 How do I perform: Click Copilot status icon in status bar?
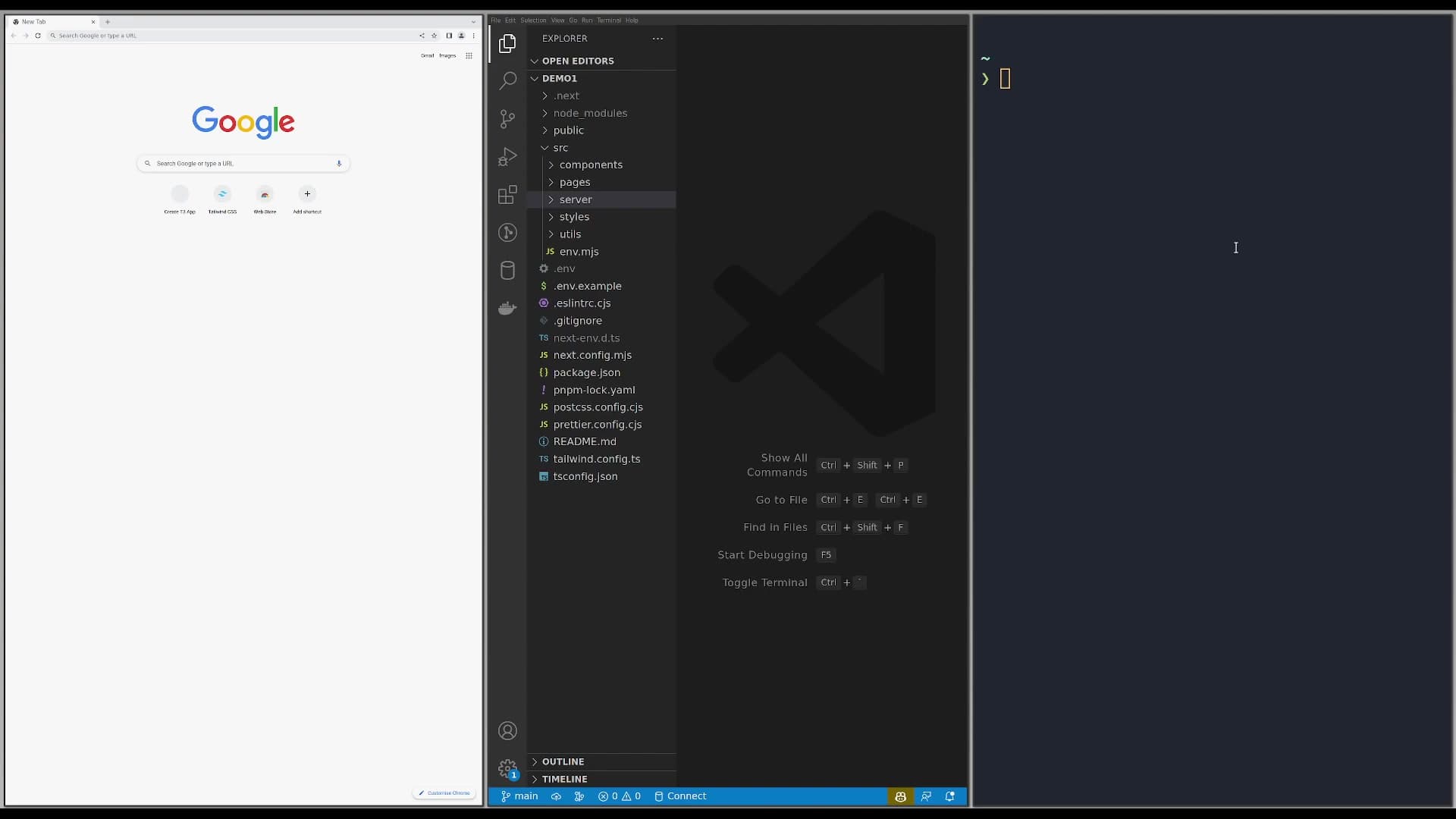click(x=900, y=796)
